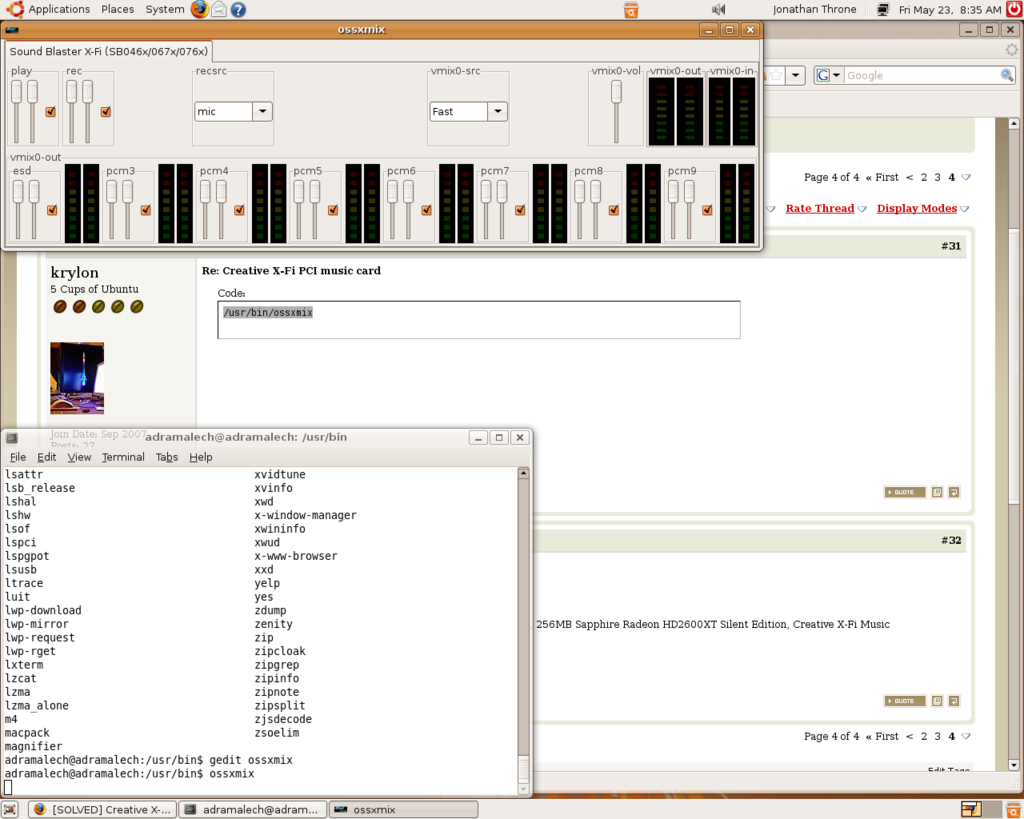Open the terminal Tabs menu
Screen dimensions: 1024x819
pos(167,457)
